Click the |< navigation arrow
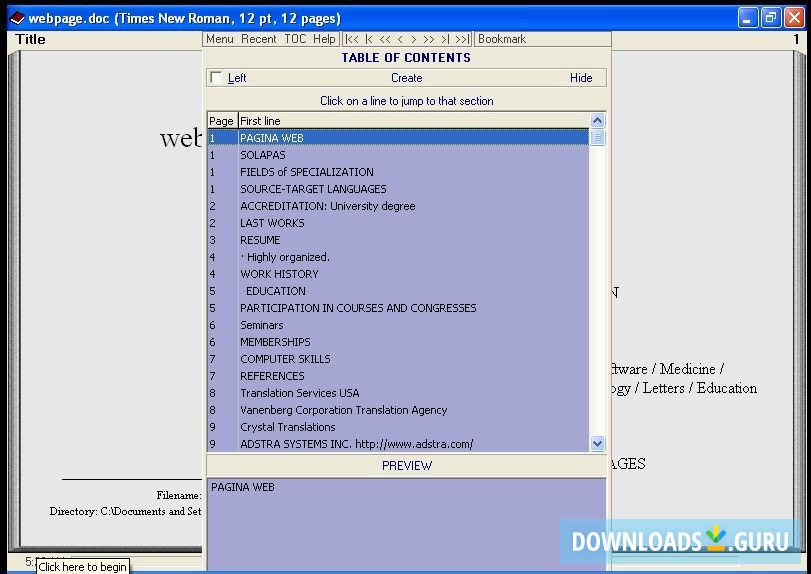Screen dimensions: 811x574 tap(369, 39)
